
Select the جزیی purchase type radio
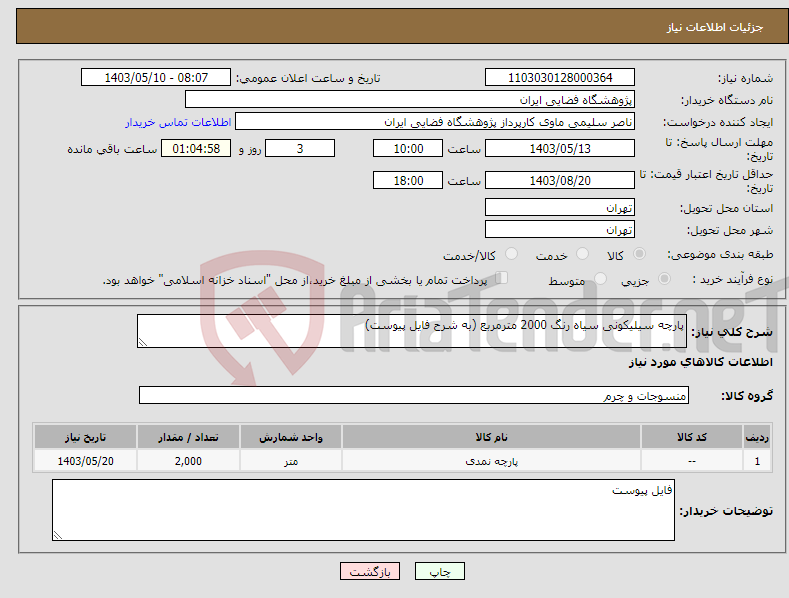[x=664, y=278]
